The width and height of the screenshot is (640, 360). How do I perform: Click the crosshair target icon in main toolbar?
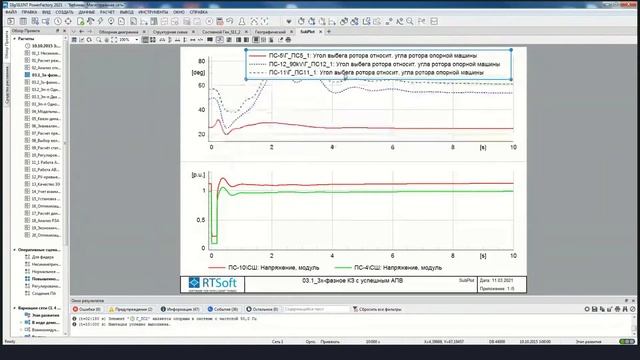click(x=68, y=21)
